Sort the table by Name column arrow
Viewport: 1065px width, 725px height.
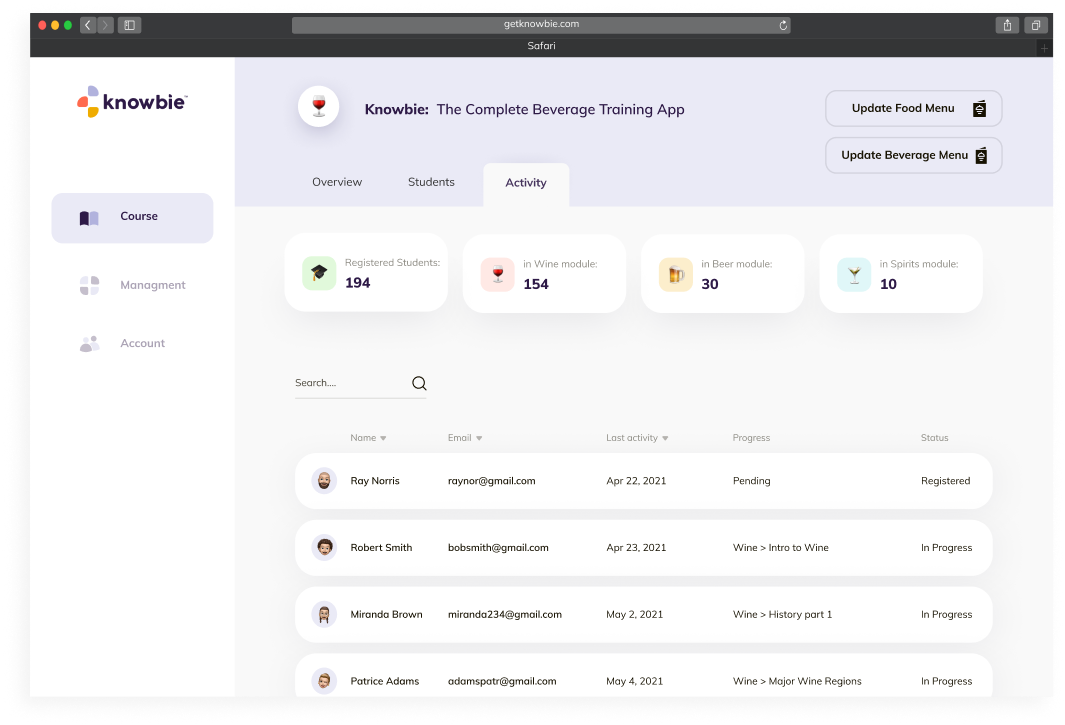pos(383,438)
